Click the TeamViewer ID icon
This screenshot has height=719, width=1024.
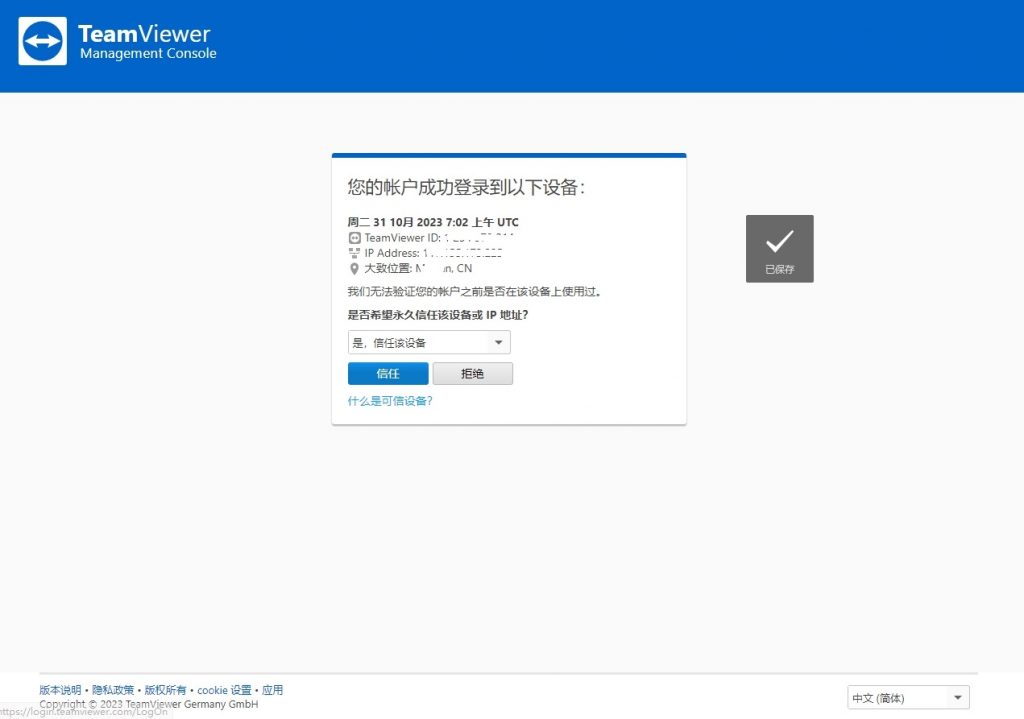click(354, 238)
